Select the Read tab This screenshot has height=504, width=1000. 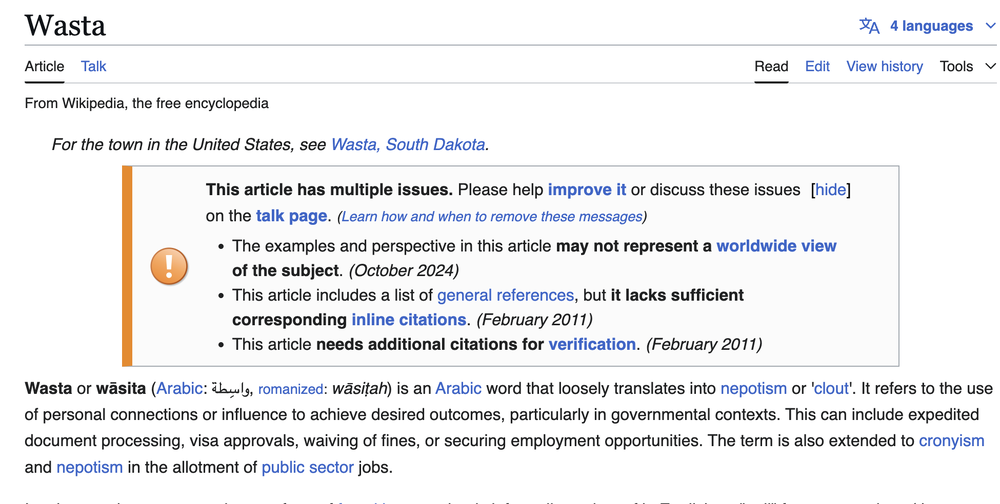(771, 66)
